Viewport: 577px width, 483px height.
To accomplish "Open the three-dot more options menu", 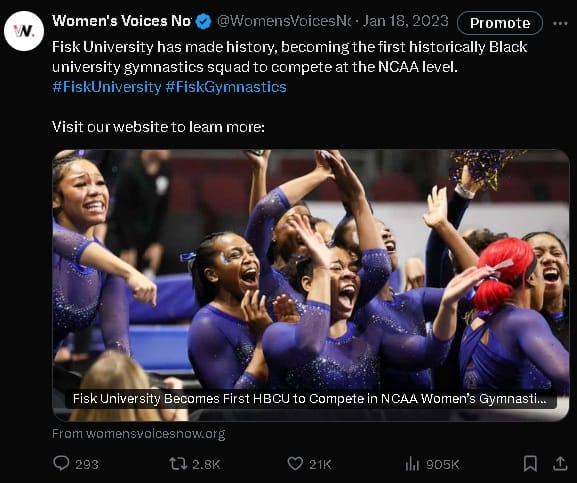I will (560, 24).
